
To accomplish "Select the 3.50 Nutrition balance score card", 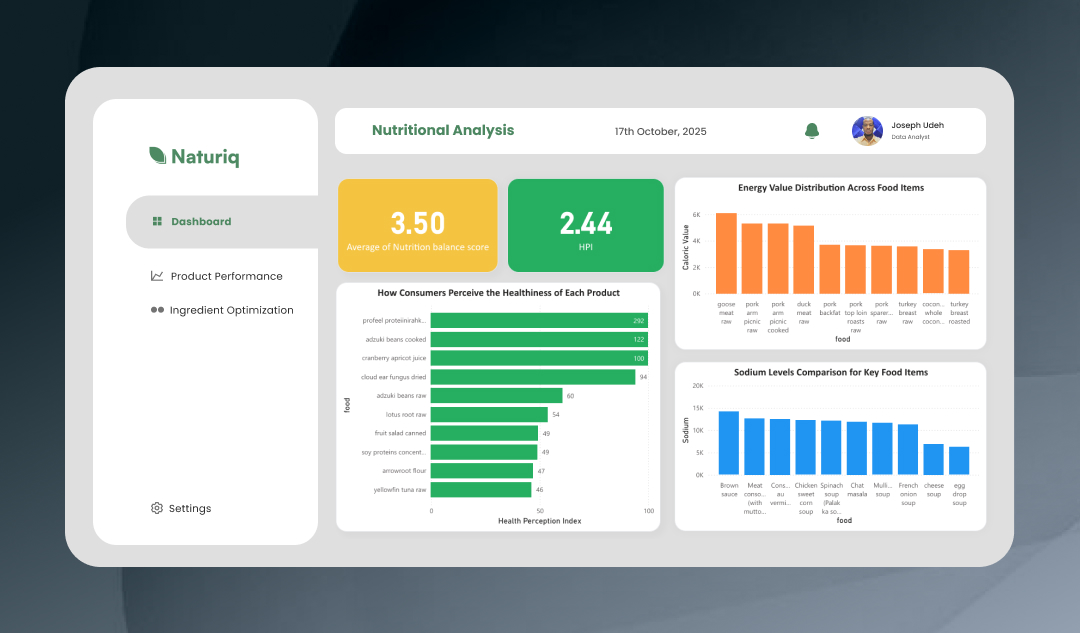I will coord(417,225).
